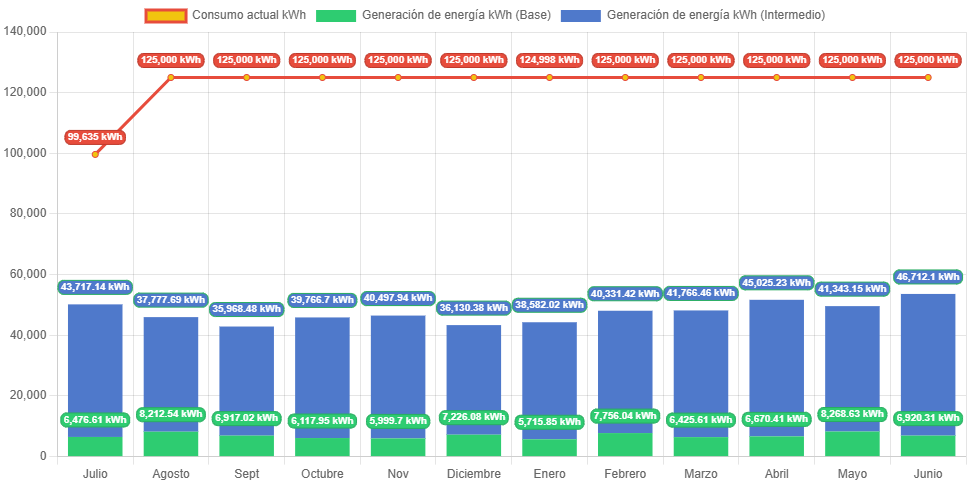The height and width of the screenshot is (485, 971).
Task: Click the green Base generation legend swatch
Action: (x=335, y=15)
